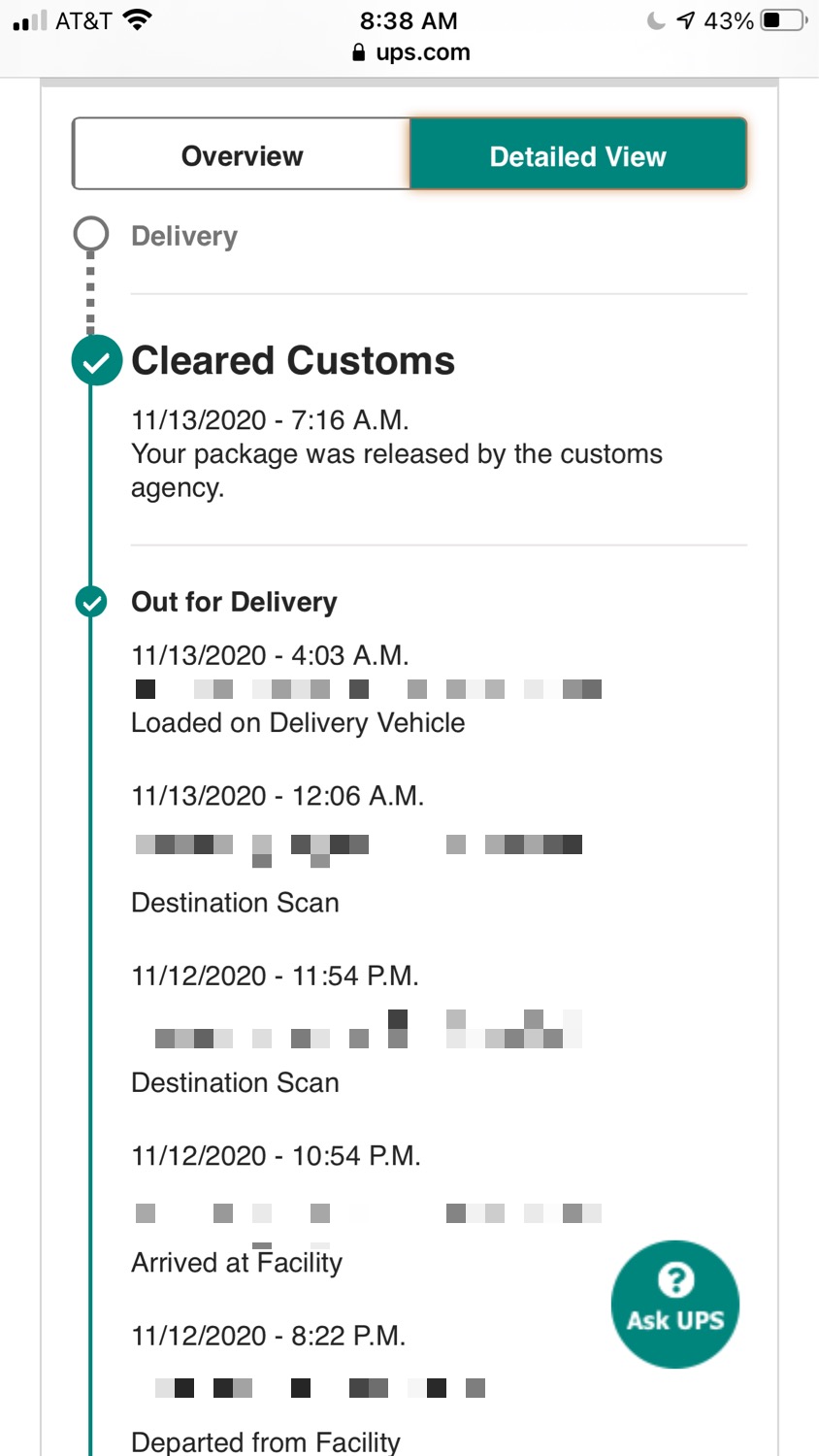Click the Out for Delivery checkmark icon
The image size is (819, 1456).
tap(91, 602)
